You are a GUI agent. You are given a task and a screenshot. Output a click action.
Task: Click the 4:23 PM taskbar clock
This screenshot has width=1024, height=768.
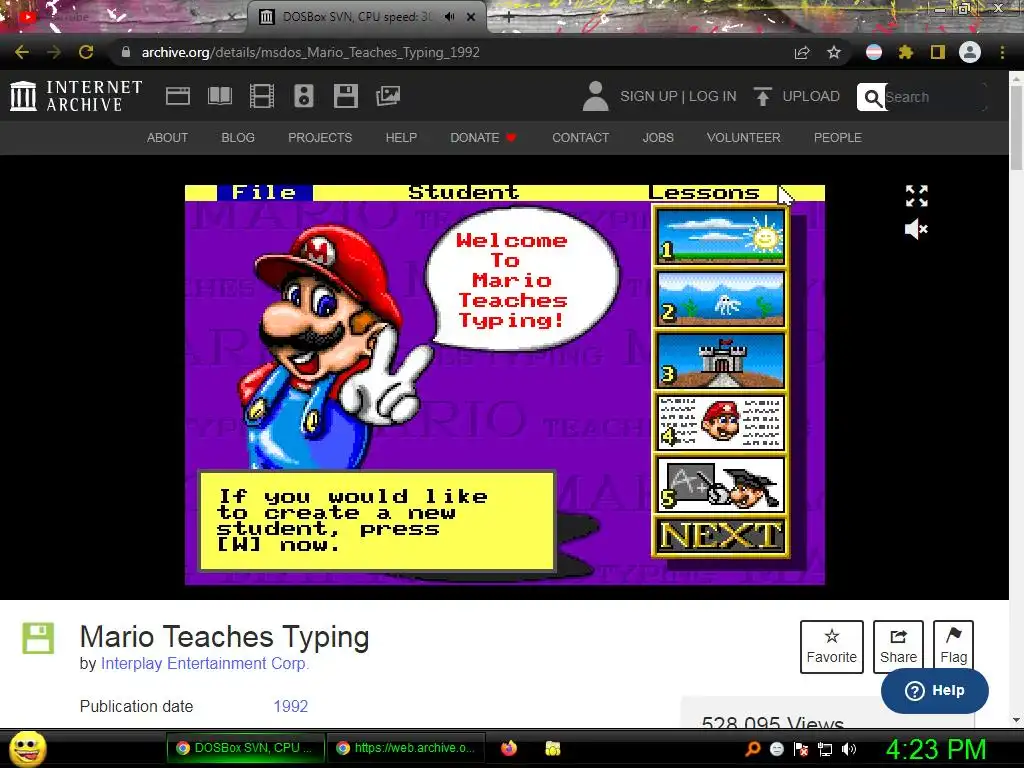point(936,749)
